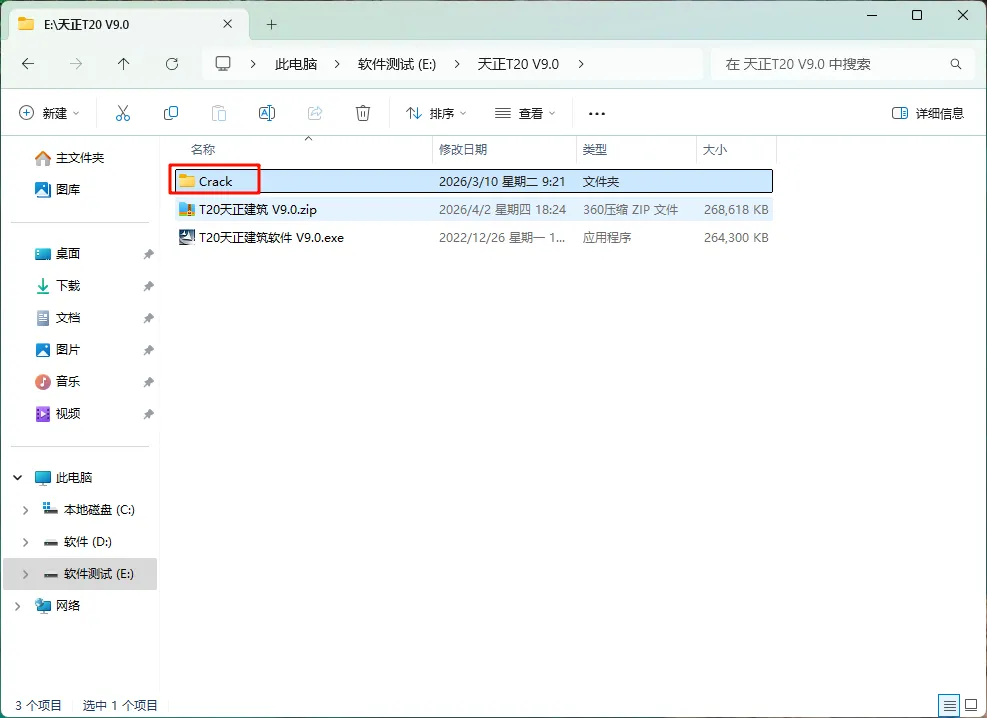Sort by 名称 column header
The image size is (987, 718).
(x=203, y=150)
